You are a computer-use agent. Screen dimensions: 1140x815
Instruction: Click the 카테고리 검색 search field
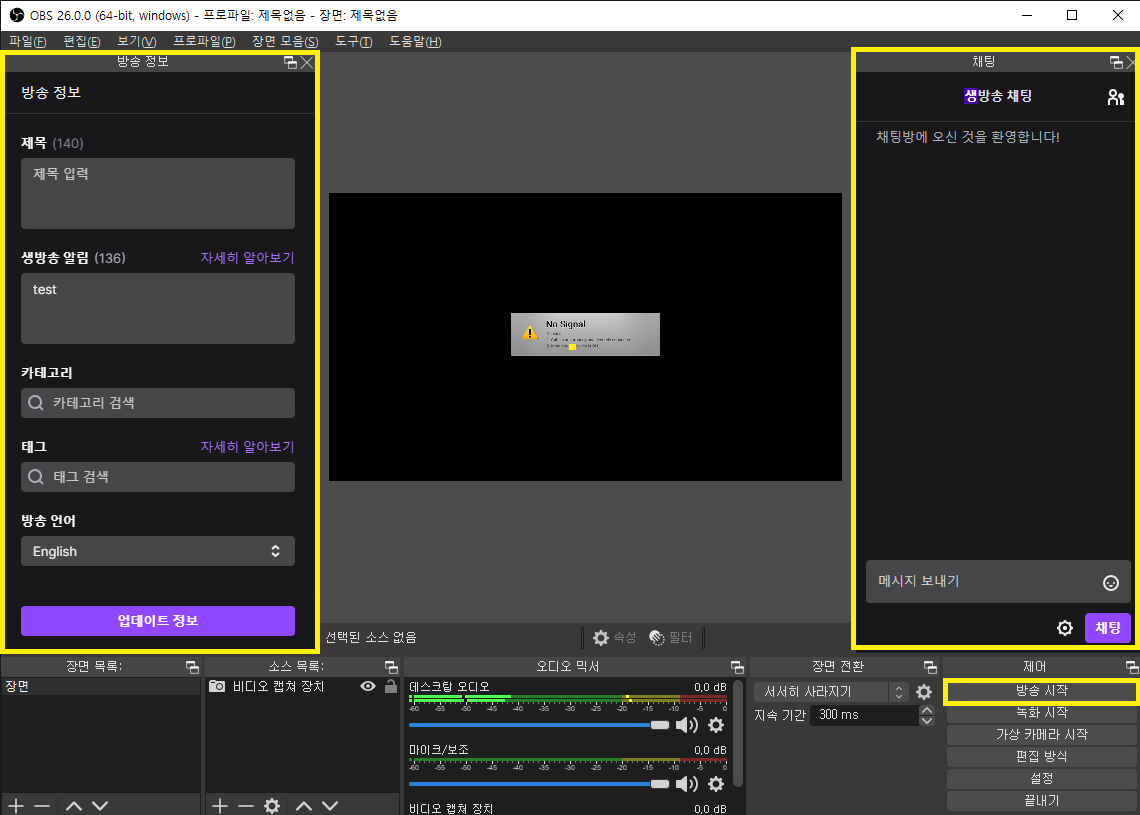coord(158,403)
